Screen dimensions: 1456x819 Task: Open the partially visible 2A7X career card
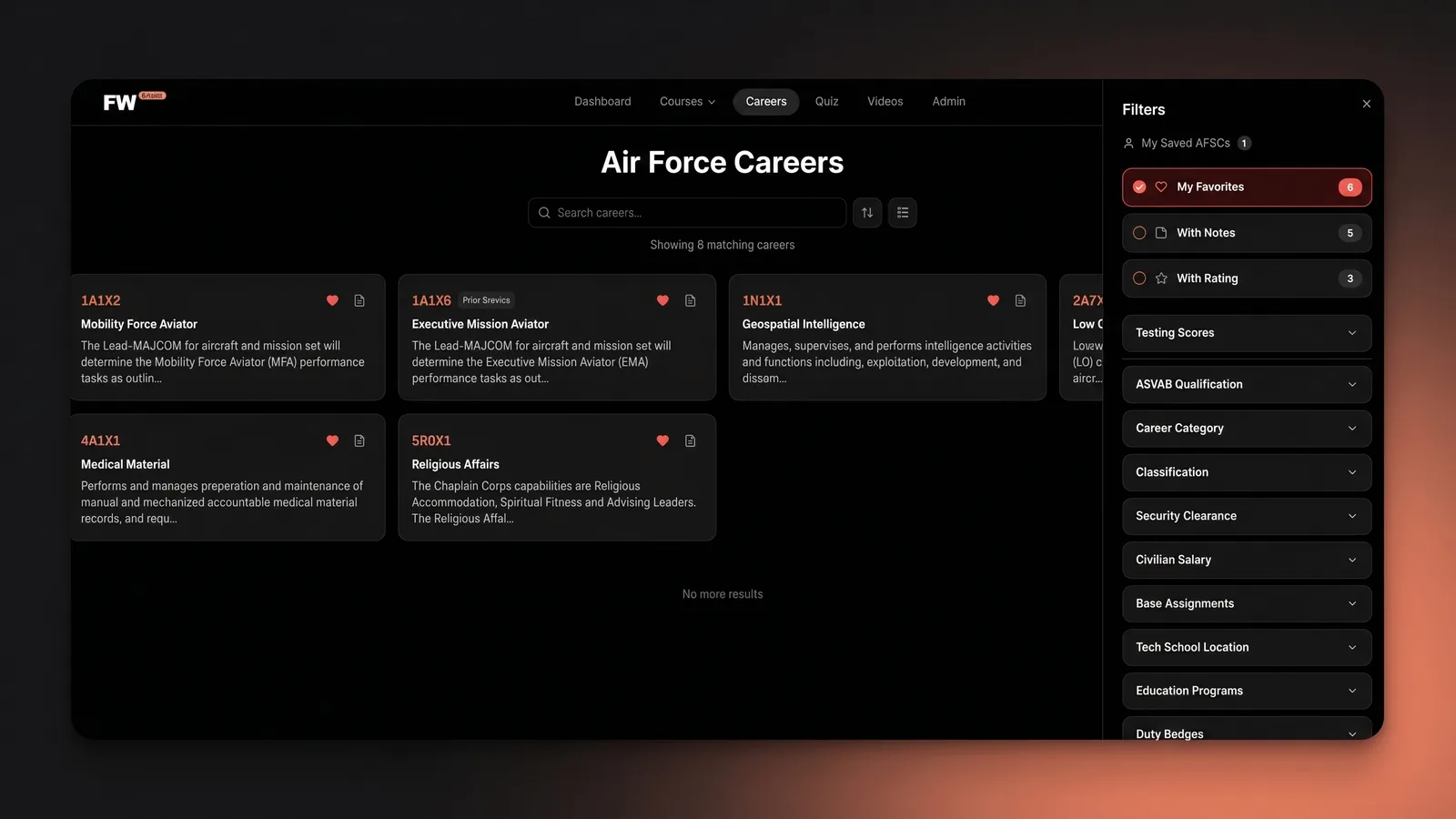[1081, 337]
